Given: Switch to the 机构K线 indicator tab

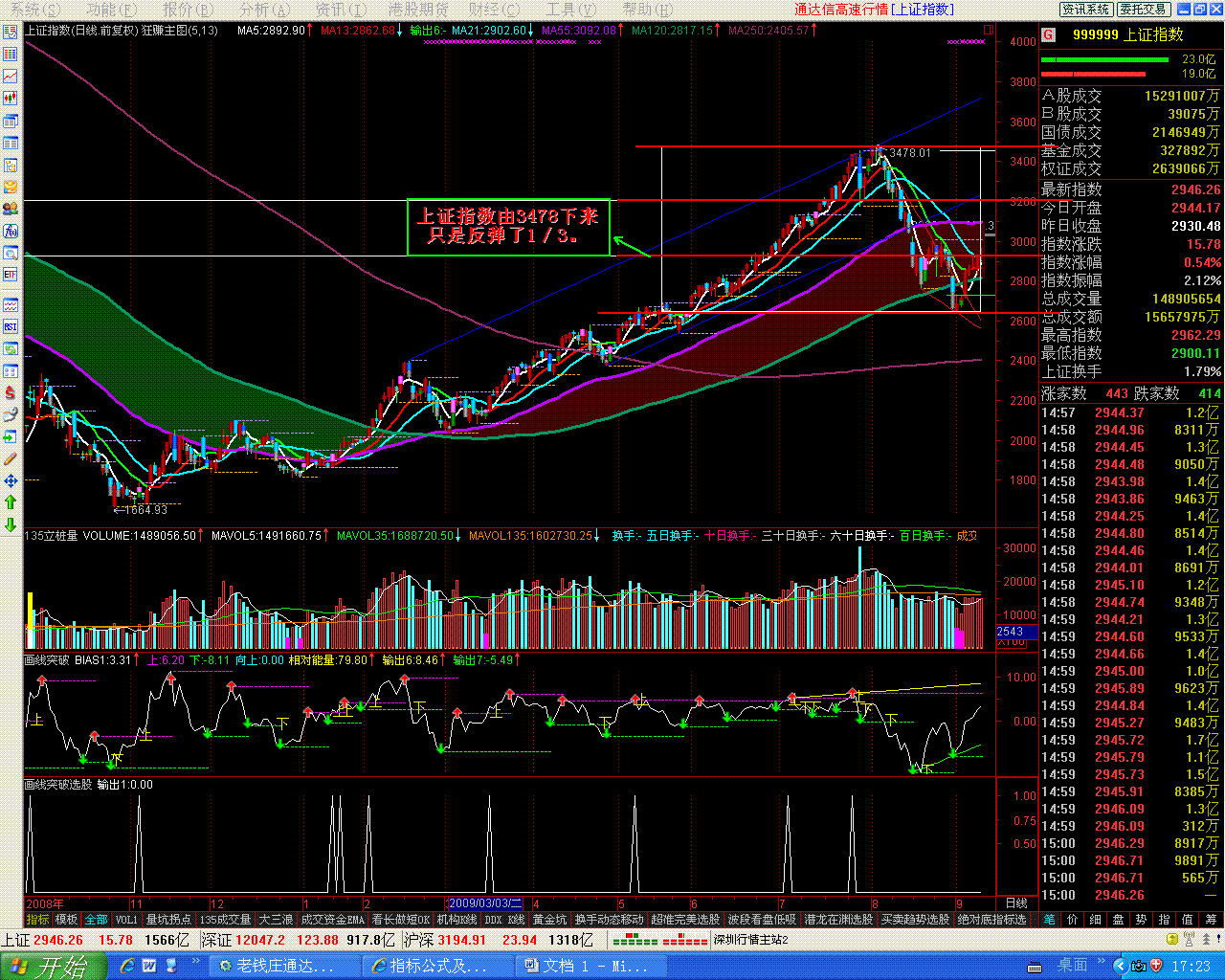Looking at the screenshot, I should 457,920.
